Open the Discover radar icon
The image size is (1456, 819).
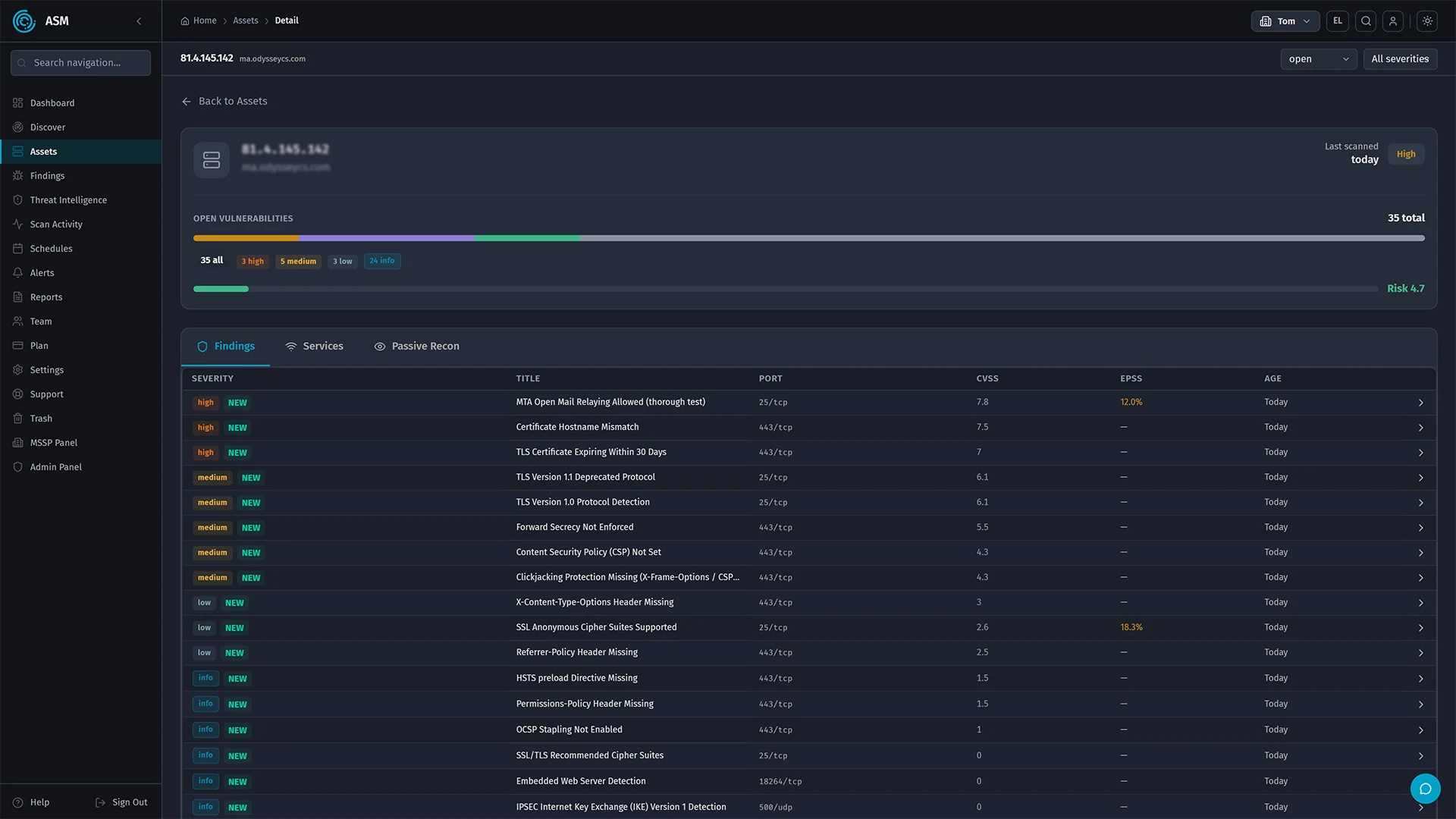click(x=18, y=127)
